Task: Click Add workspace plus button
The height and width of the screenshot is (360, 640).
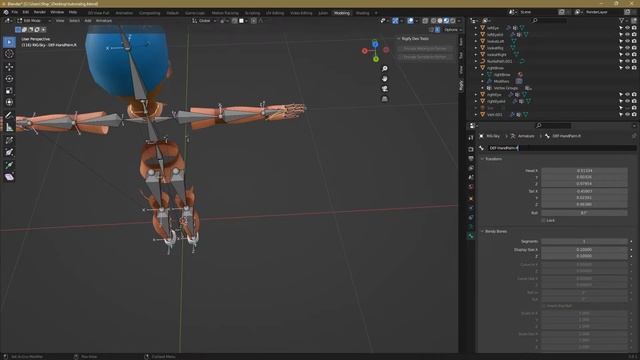Action: pos(376,13)
